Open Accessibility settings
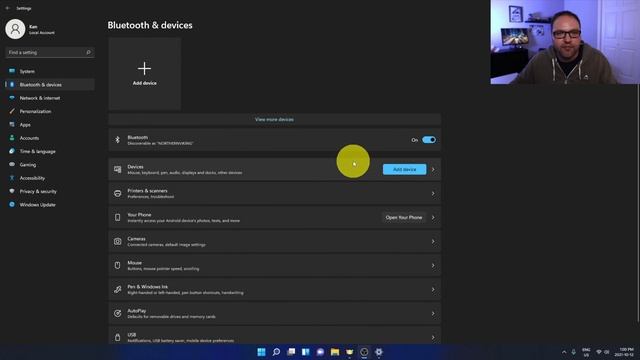 [49, 178]
